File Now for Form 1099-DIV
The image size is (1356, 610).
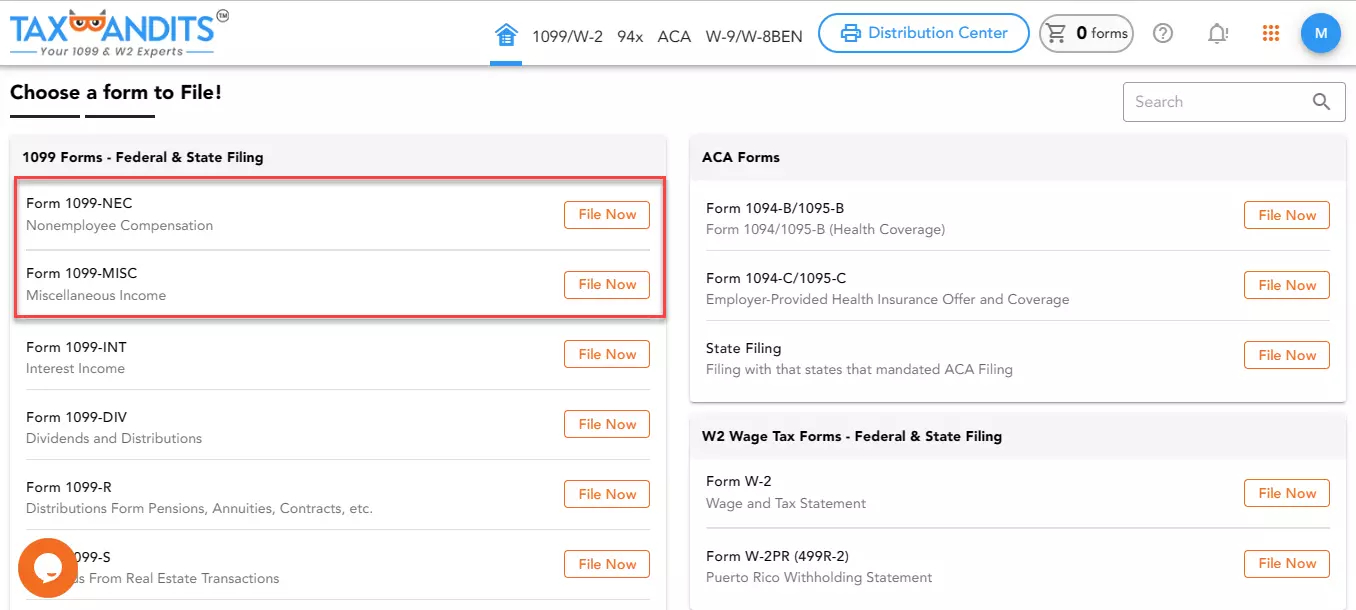click(x=607, y=424)
